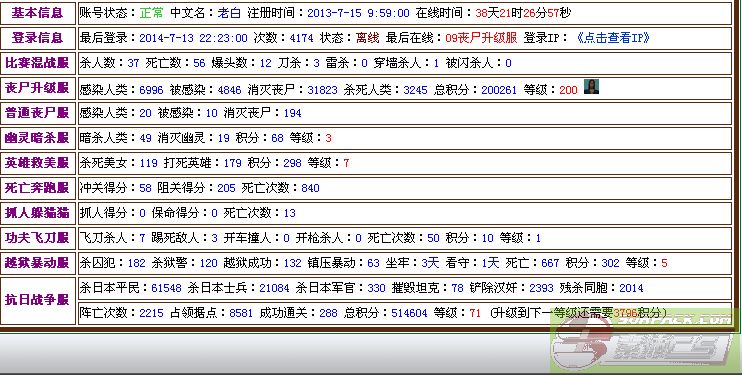
Task: Select the 英雄救美服 row header
Action: coord(37,163)
